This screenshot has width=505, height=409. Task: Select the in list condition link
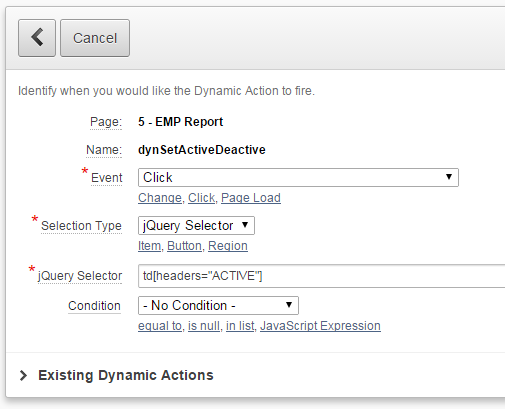point(240,326)
